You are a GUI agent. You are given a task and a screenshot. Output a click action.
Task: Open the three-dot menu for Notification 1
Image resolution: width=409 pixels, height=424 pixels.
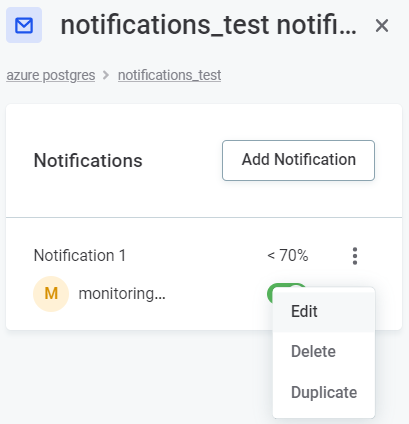pos(355,256)
